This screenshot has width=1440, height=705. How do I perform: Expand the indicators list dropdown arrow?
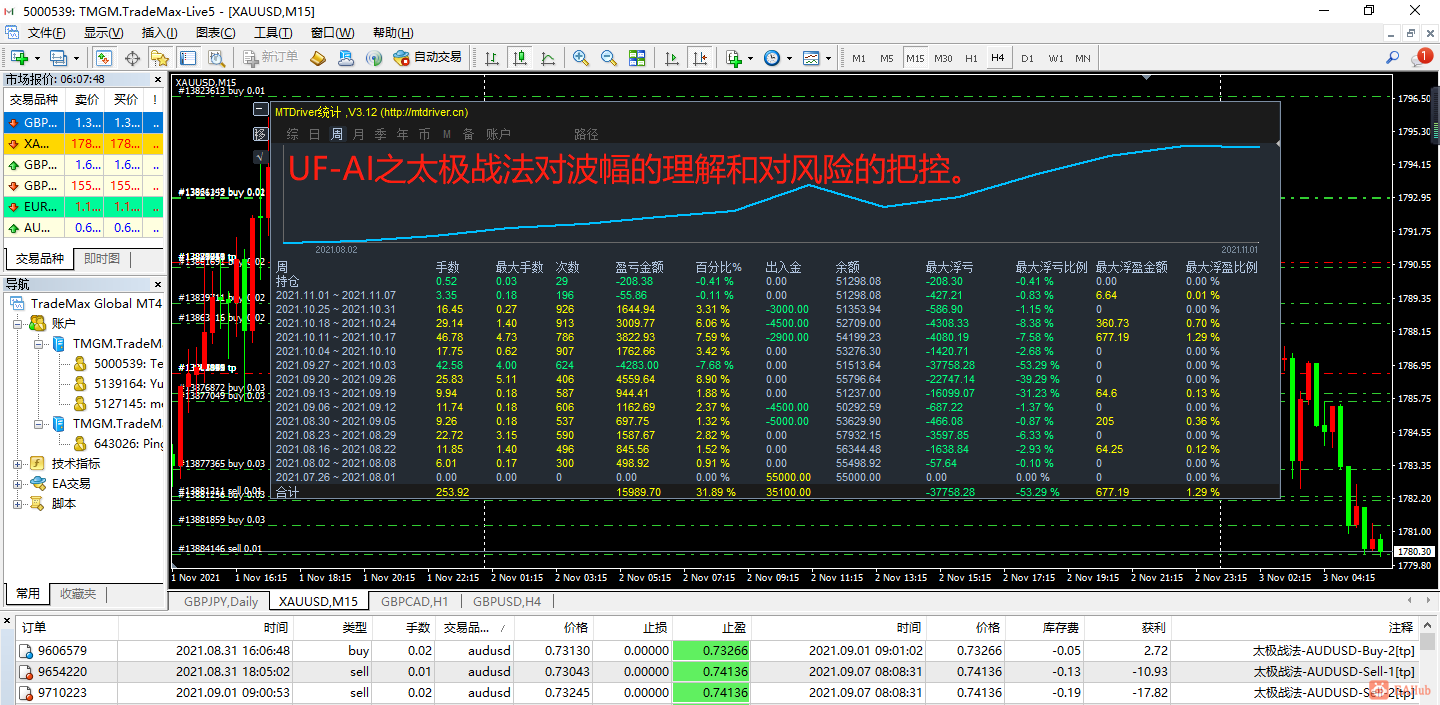click(751, 58)
